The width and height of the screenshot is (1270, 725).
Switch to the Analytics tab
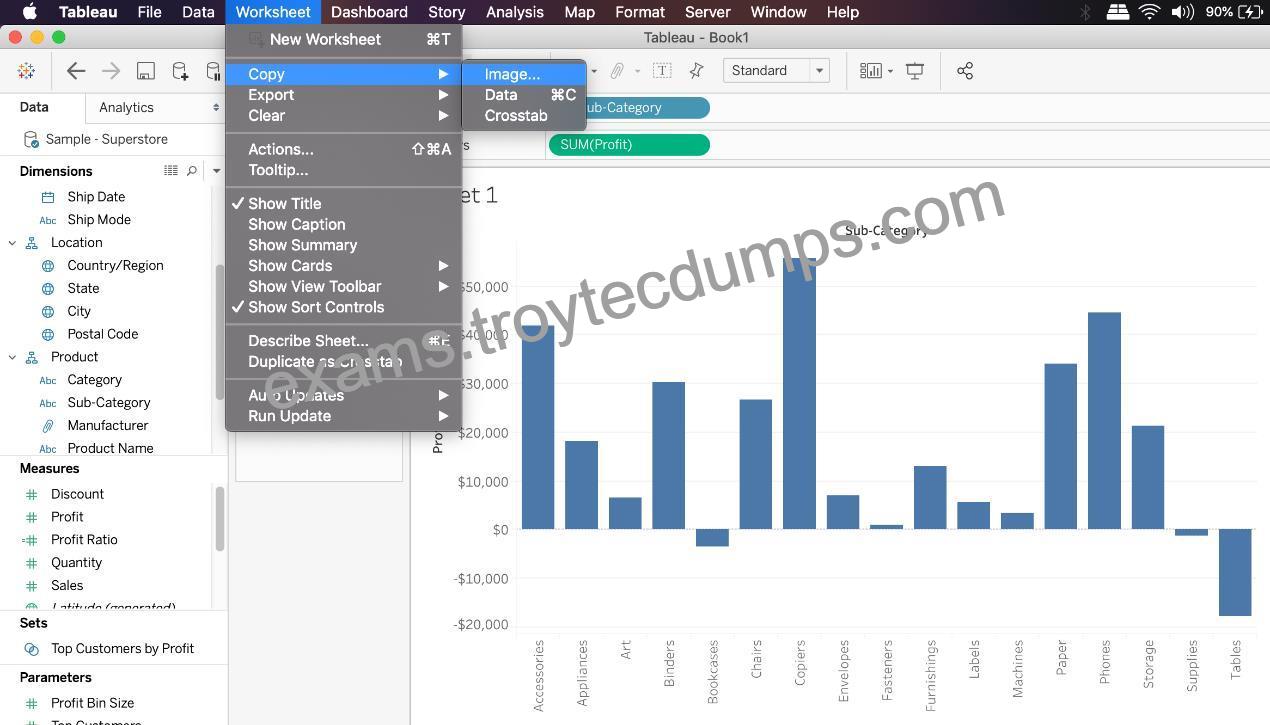(x=126, y=108)
